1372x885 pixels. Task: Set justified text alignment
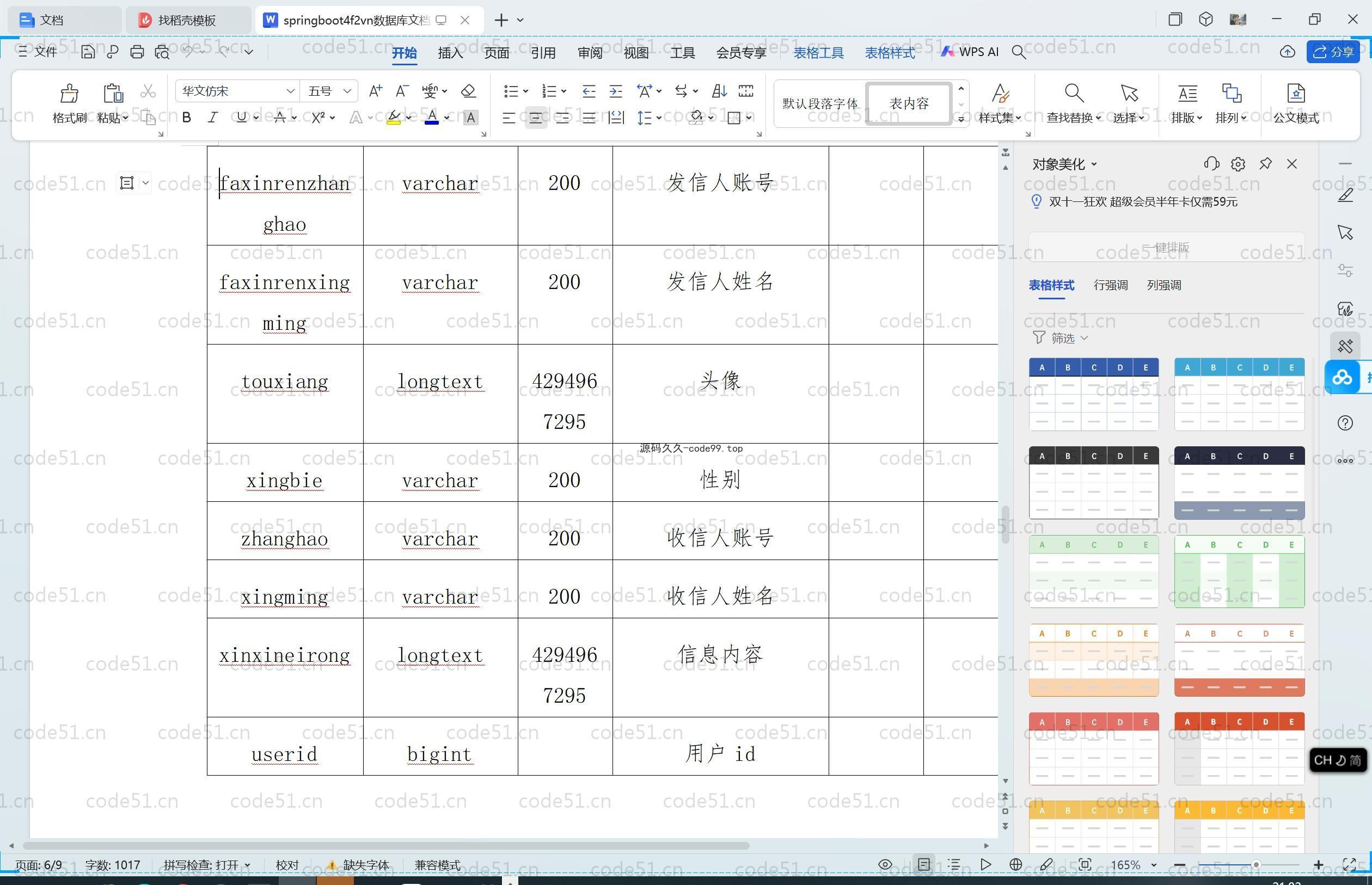pyautogui.click(x=589, y=118)
